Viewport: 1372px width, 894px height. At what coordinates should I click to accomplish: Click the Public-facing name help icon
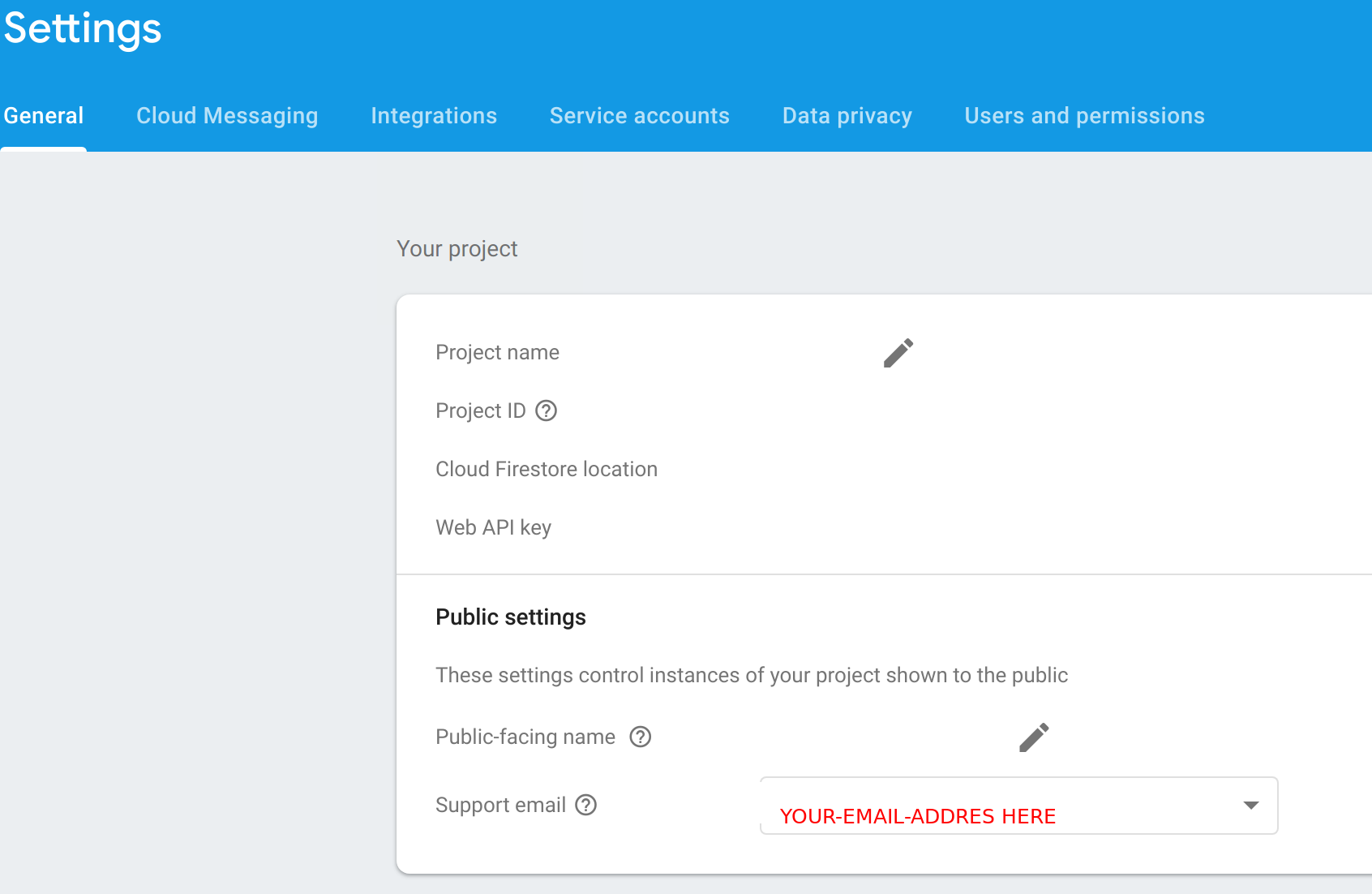pyautogui.click(x=641, y=737)
